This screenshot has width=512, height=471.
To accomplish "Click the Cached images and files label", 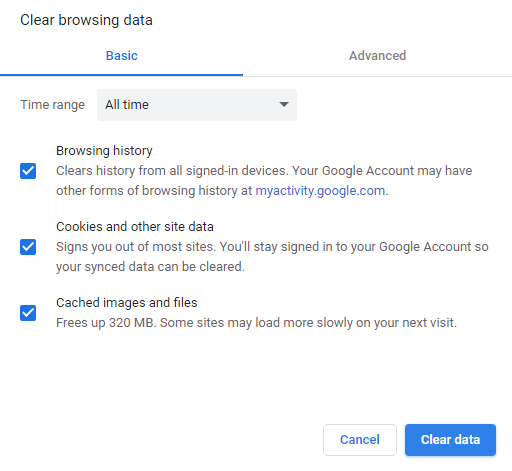I will click(x=127, y=303).
